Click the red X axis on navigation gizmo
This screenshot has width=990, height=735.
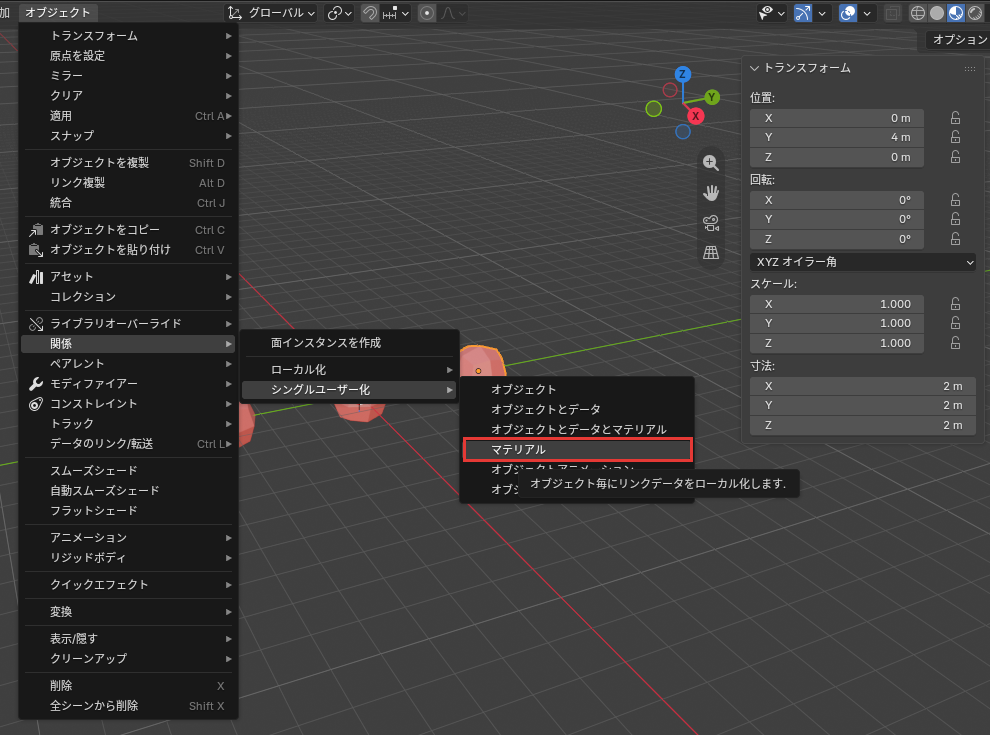(696, 116)
